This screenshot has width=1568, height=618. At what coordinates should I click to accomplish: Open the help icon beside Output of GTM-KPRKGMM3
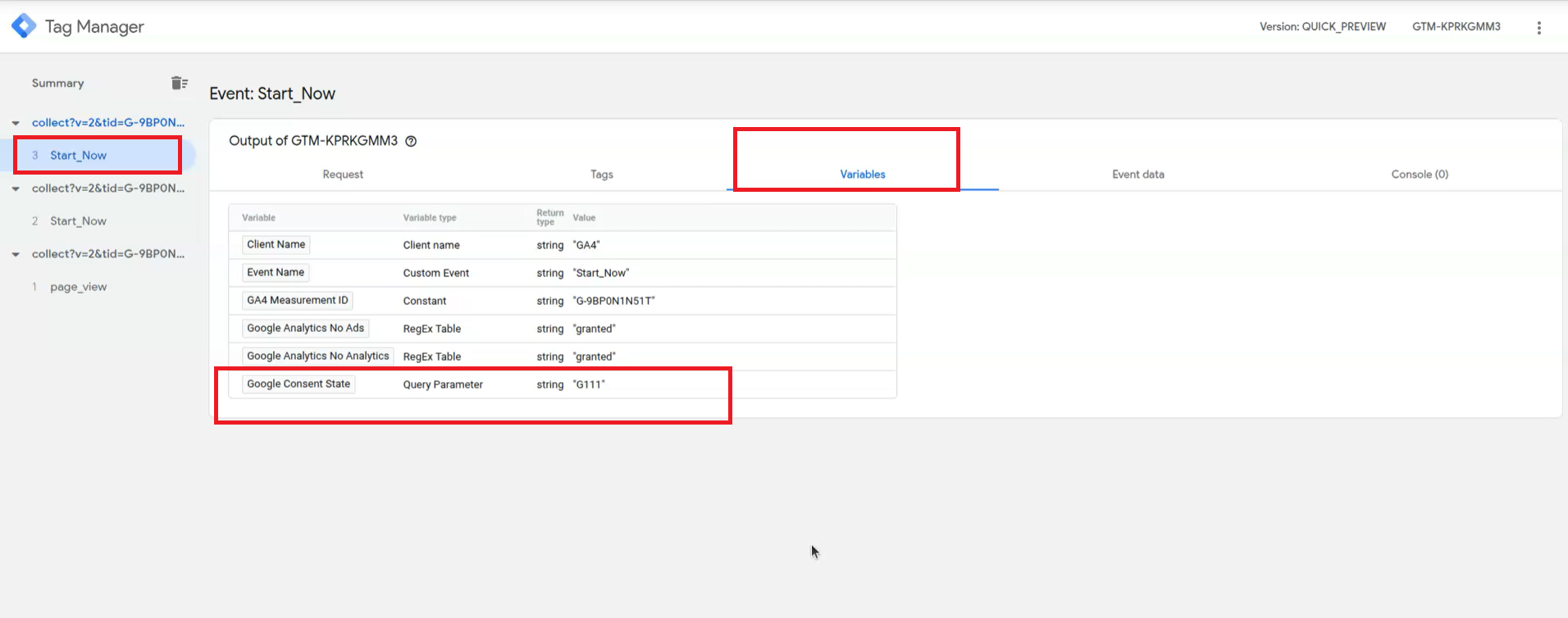(412, 141)
